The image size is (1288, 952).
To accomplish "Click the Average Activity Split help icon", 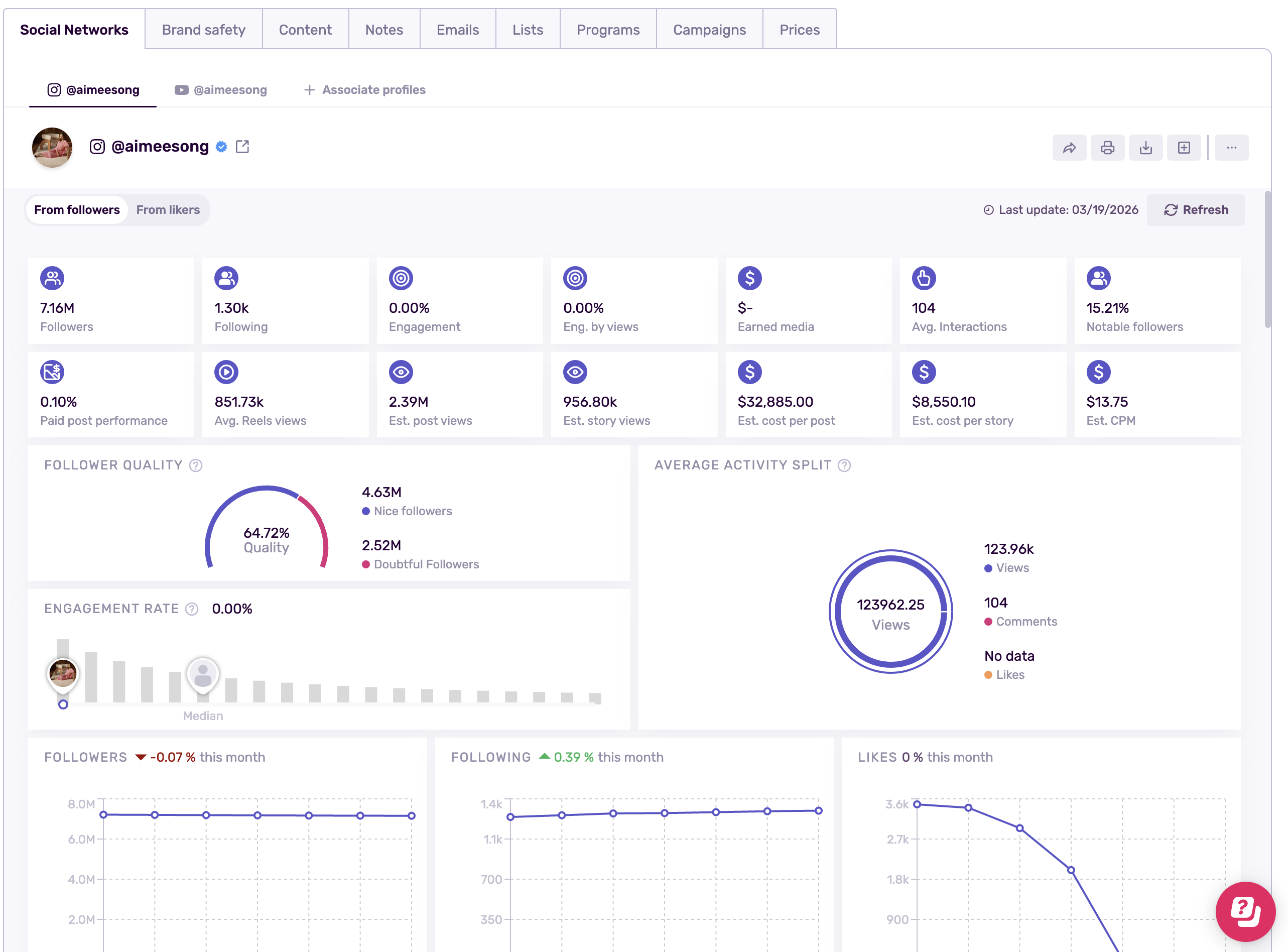I will pos(844,465).
